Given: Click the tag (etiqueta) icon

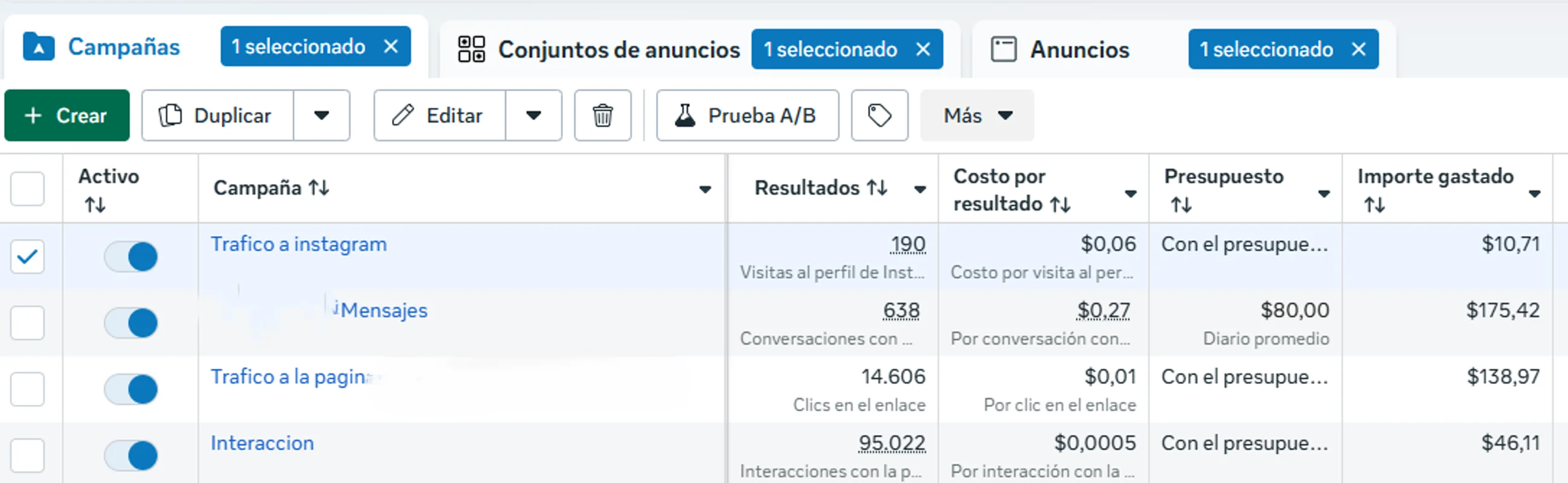Looking at the screenshot, I should pyautogui.click(x=879, y=115).
